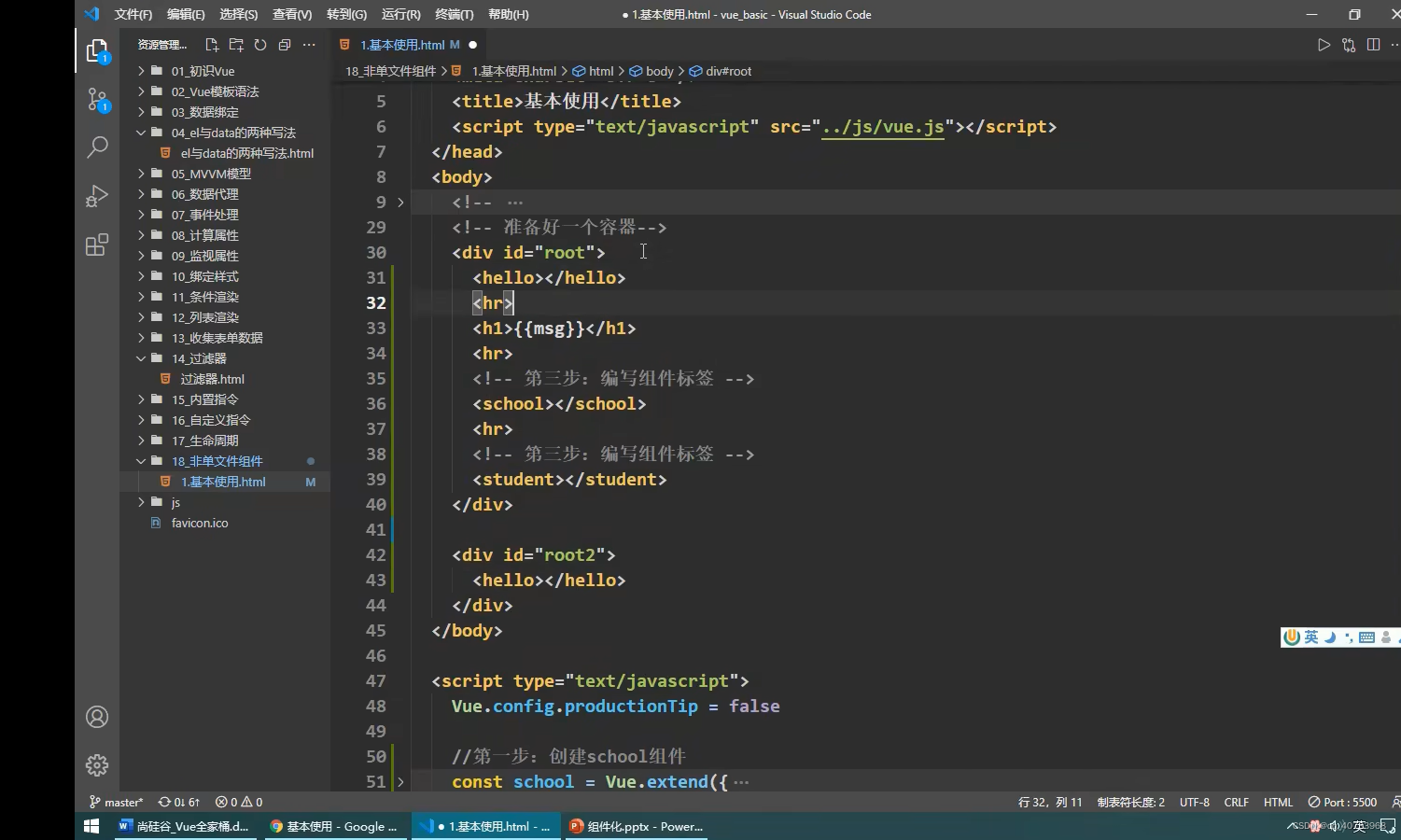Image resolution: width=1401 pixels, height=840 pixels.
Task: Click line number 42 in the gutter
Action: pyautogui.click(x=375, y=555)
